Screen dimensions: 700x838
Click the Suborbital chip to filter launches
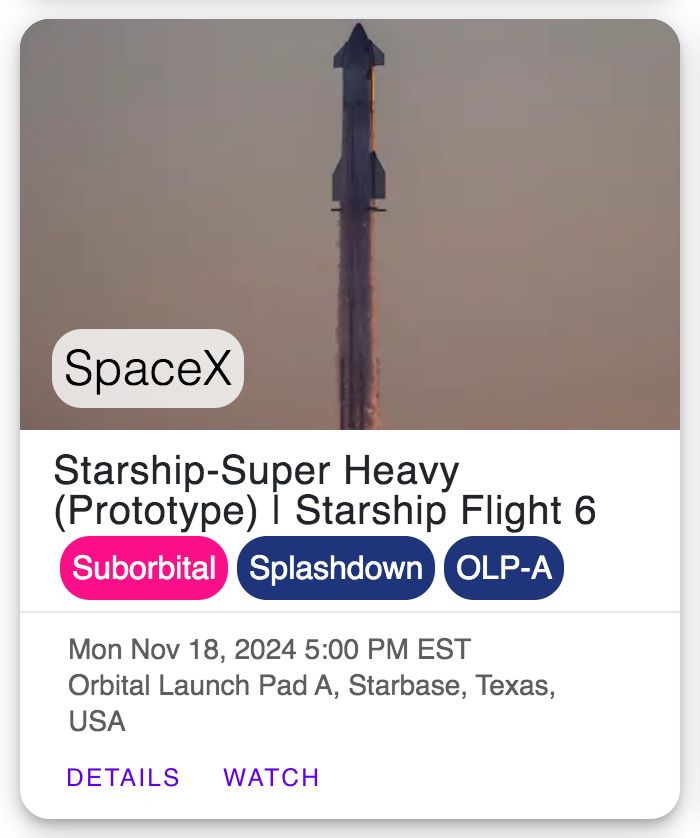point(141,567)
